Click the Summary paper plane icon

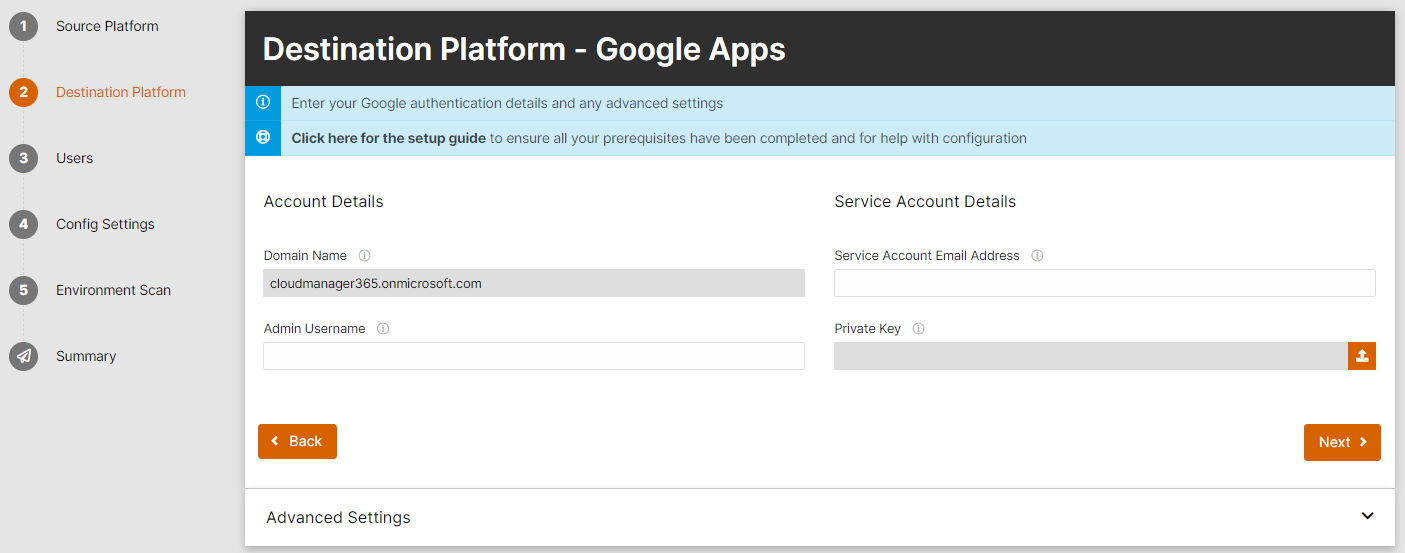point(23,357)
